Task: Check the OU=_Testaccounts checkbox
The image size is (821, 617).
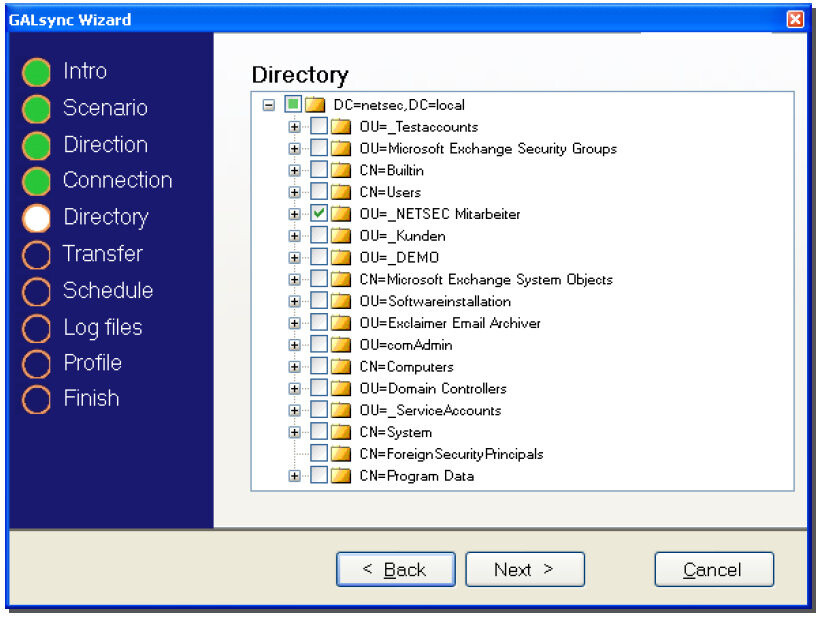Action: [319, 126]
